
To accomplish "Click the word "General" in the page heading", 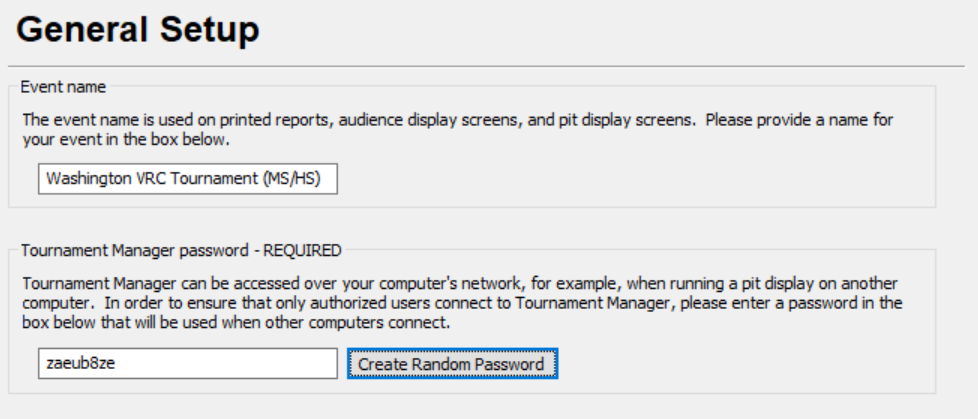I will tap(80, 30).
